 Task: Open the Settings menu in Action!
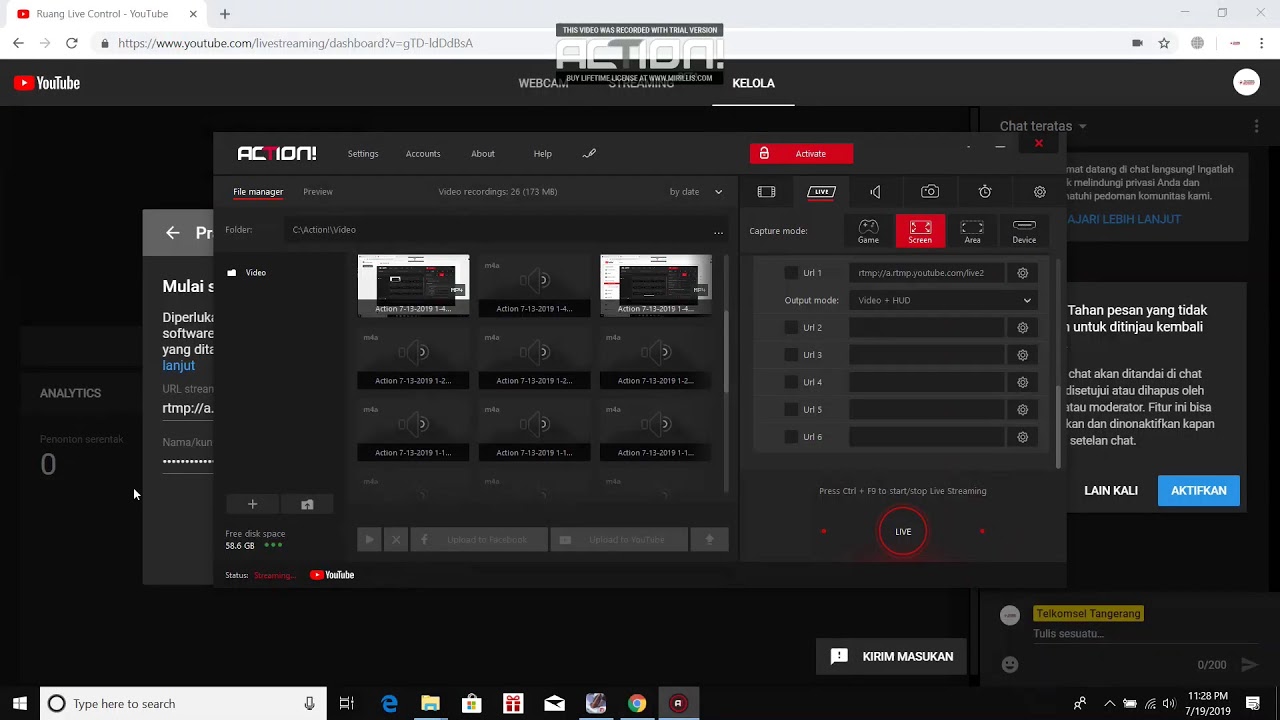[x=363, y=154]
